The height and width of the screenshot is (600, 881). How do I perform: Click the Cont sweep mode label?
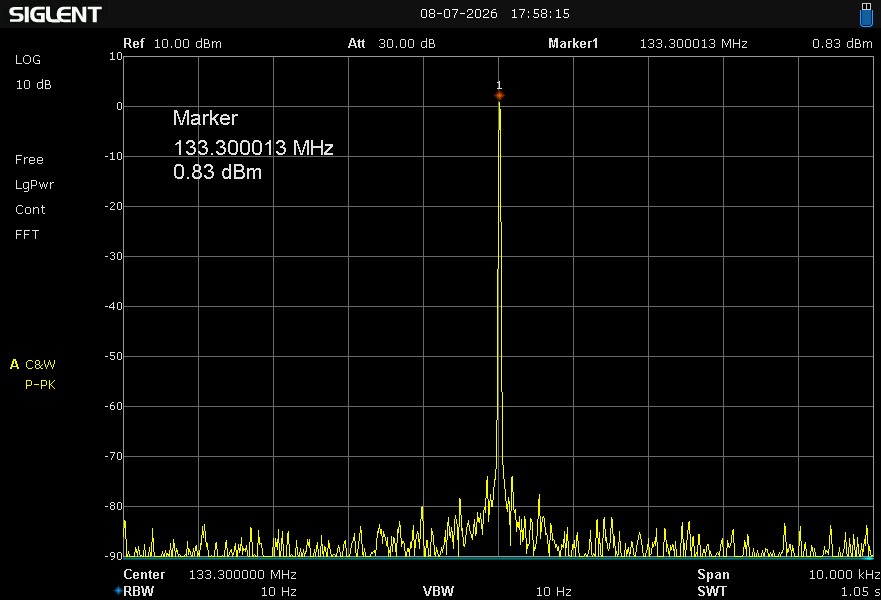click(x=30, y=210)
